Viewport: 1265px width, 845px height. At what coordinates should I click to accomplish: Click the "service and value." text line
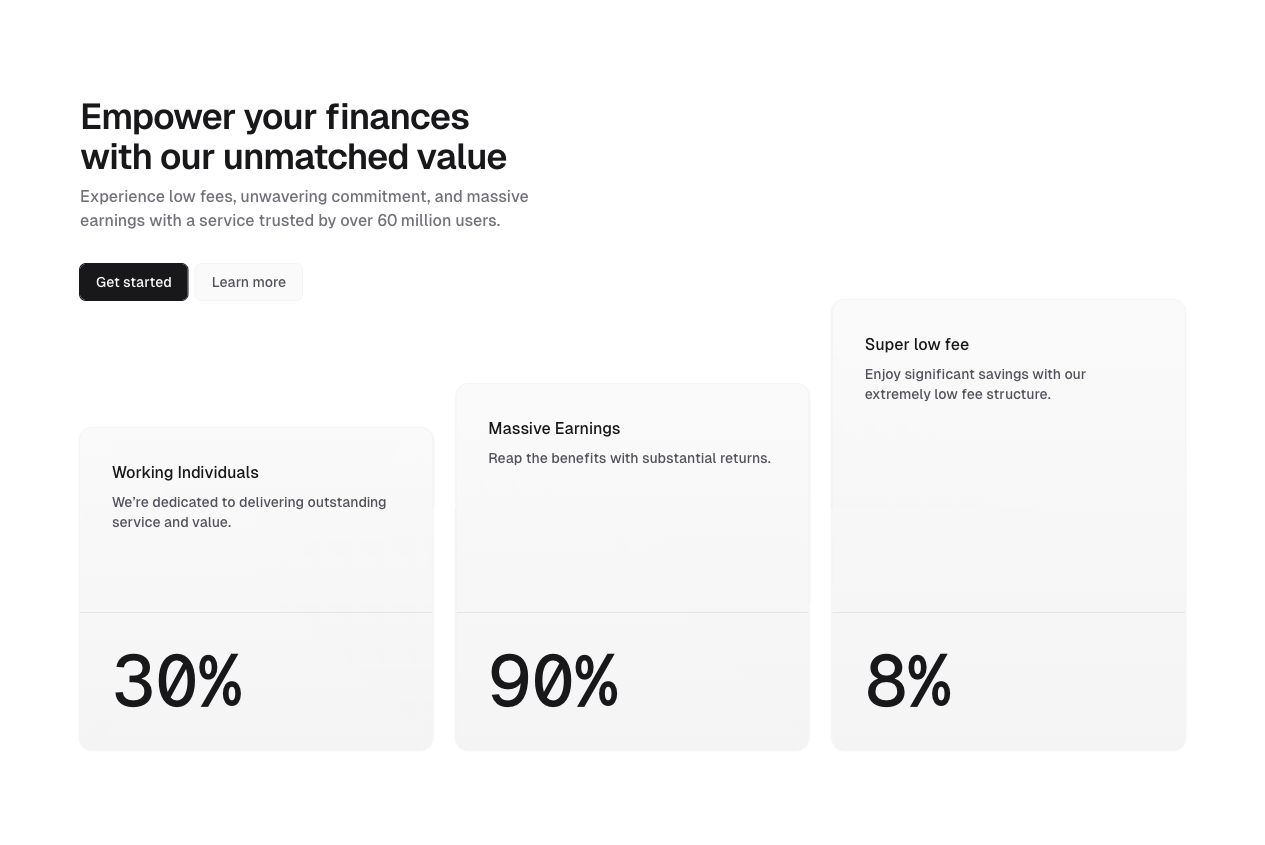point(171,522)
